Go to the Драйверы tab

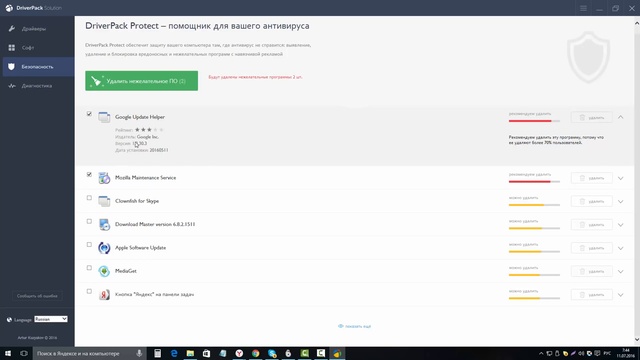(37, 29)
